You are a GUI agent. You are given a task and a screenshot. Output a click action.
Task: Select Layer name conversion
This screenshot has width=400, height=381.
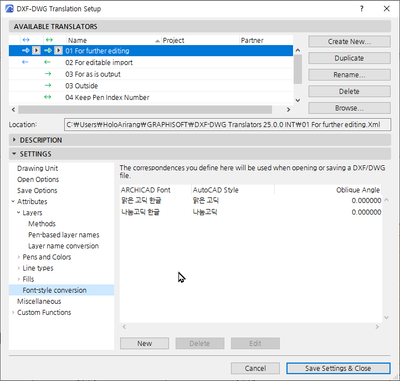63,246
